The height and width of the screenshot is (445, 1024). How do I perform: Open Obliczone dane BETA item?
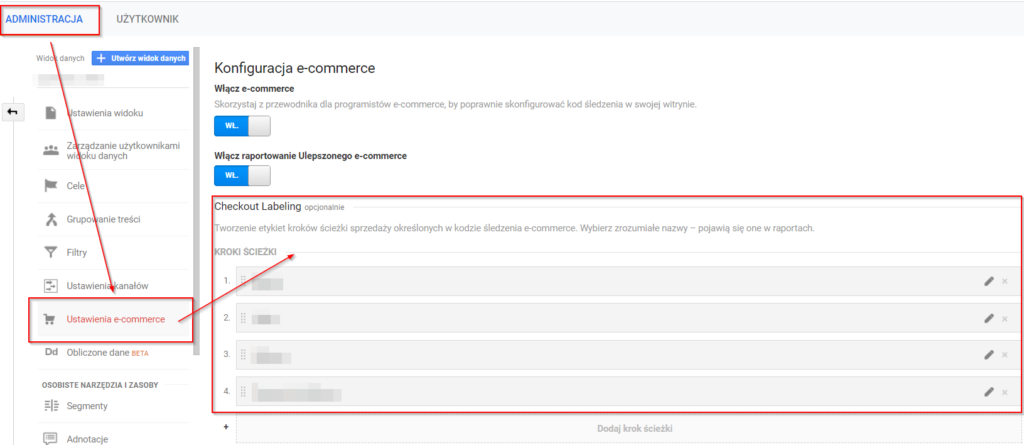coord(108,353)
